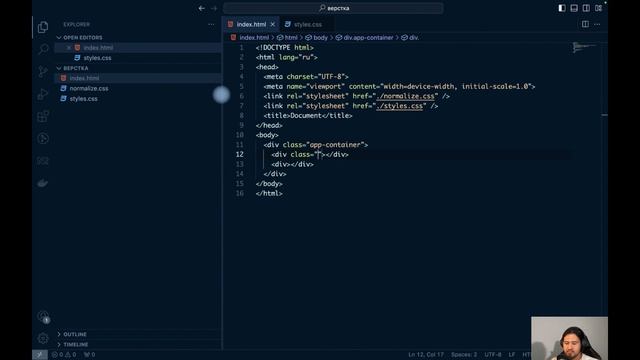Click the верстка command center search box
The image size is (640, 360).
(333, 8)
